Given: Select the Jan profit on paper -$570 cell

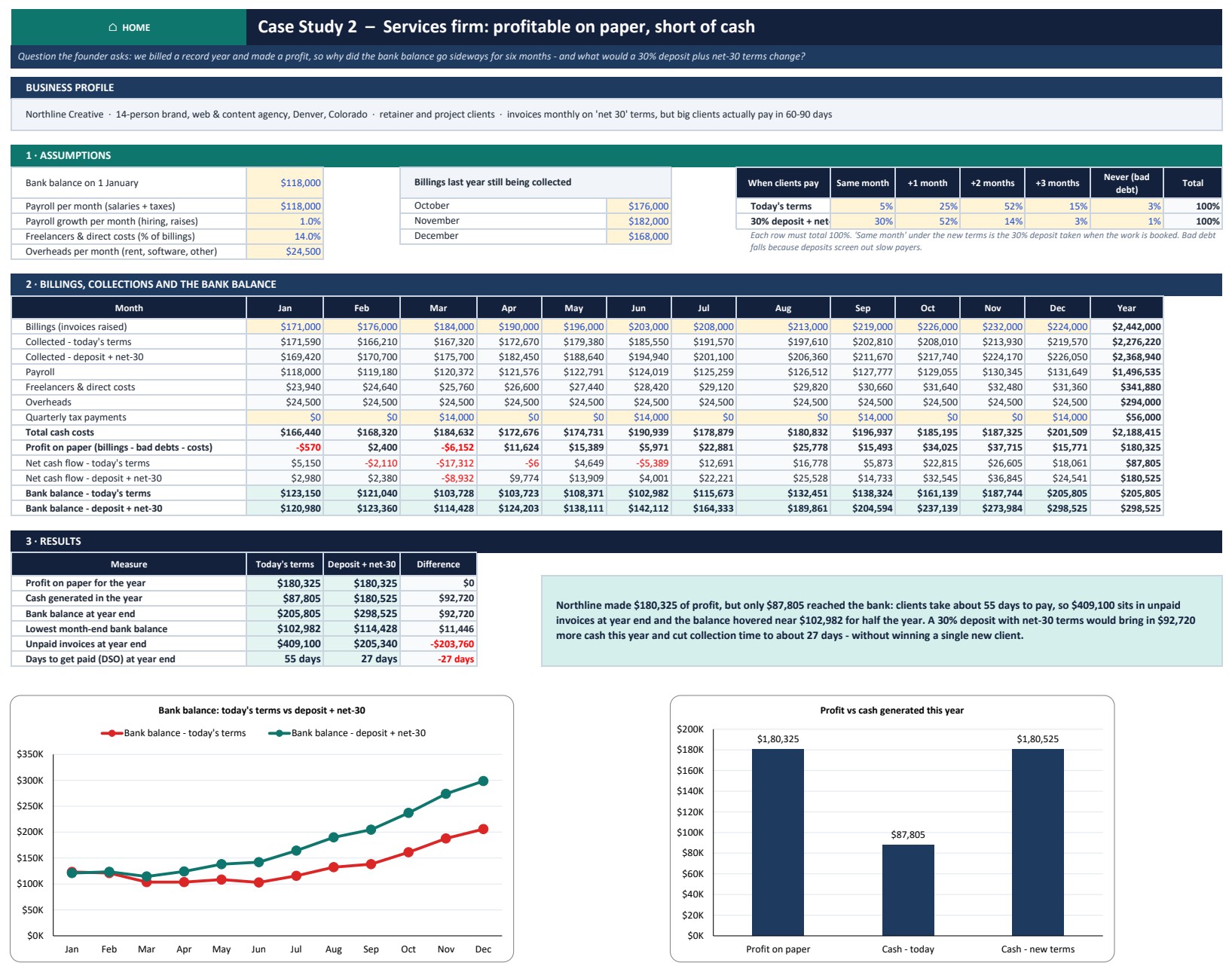Looking at the screenshot, I should pos(285,448).
